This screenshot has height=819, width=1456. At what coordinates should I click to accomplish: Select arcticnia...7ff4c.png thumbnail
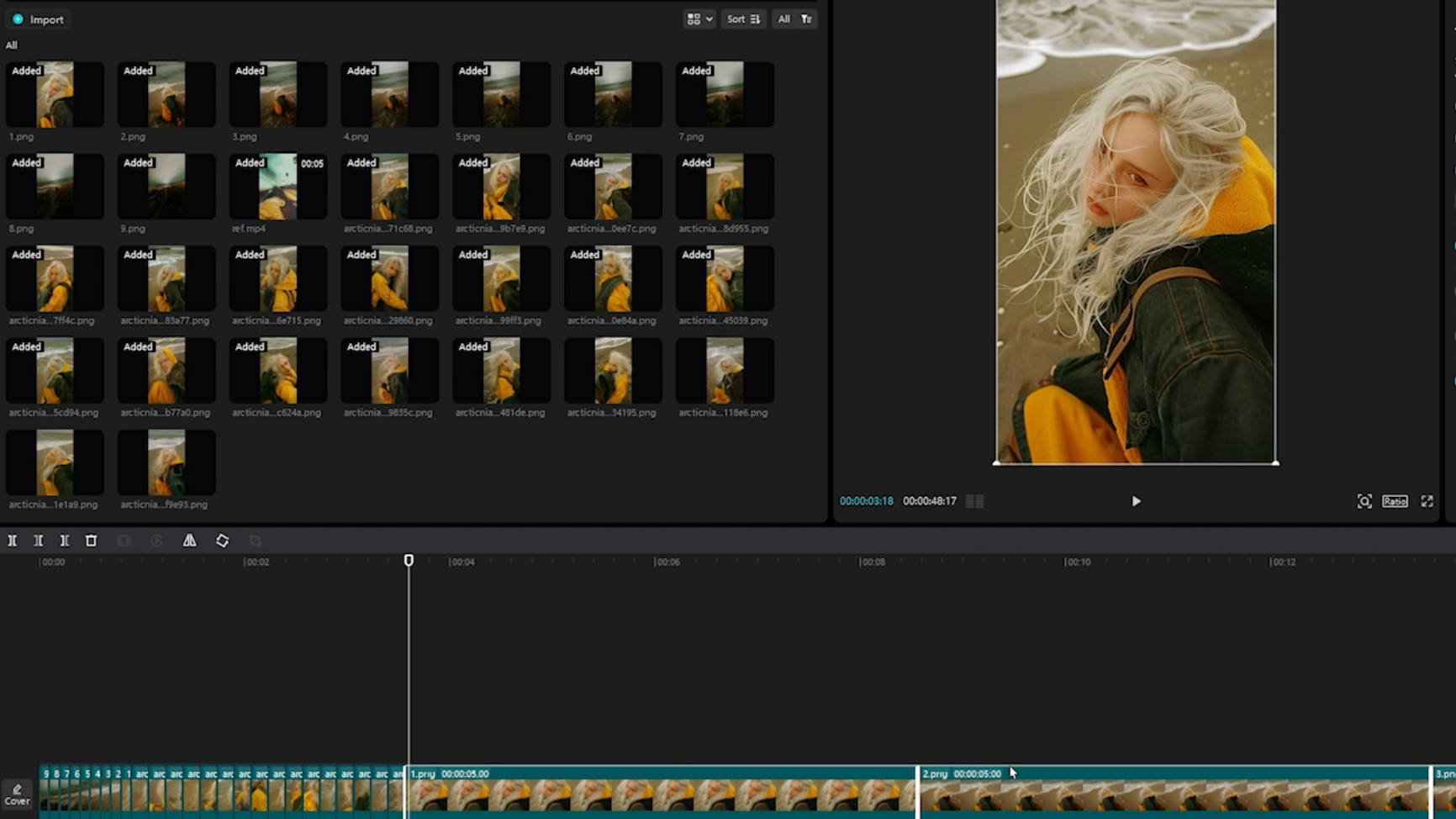55,278
